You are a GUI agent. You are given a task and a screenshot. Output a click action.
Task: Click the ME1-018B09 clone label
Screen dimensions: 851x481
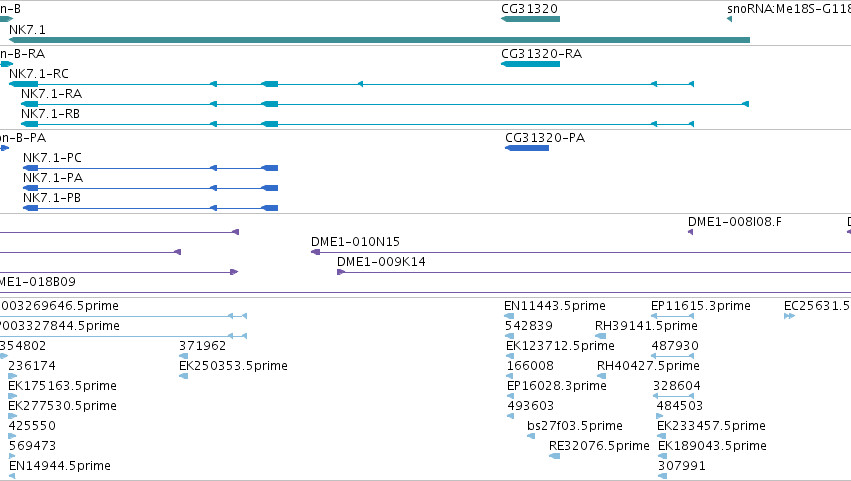coord(37,282)
